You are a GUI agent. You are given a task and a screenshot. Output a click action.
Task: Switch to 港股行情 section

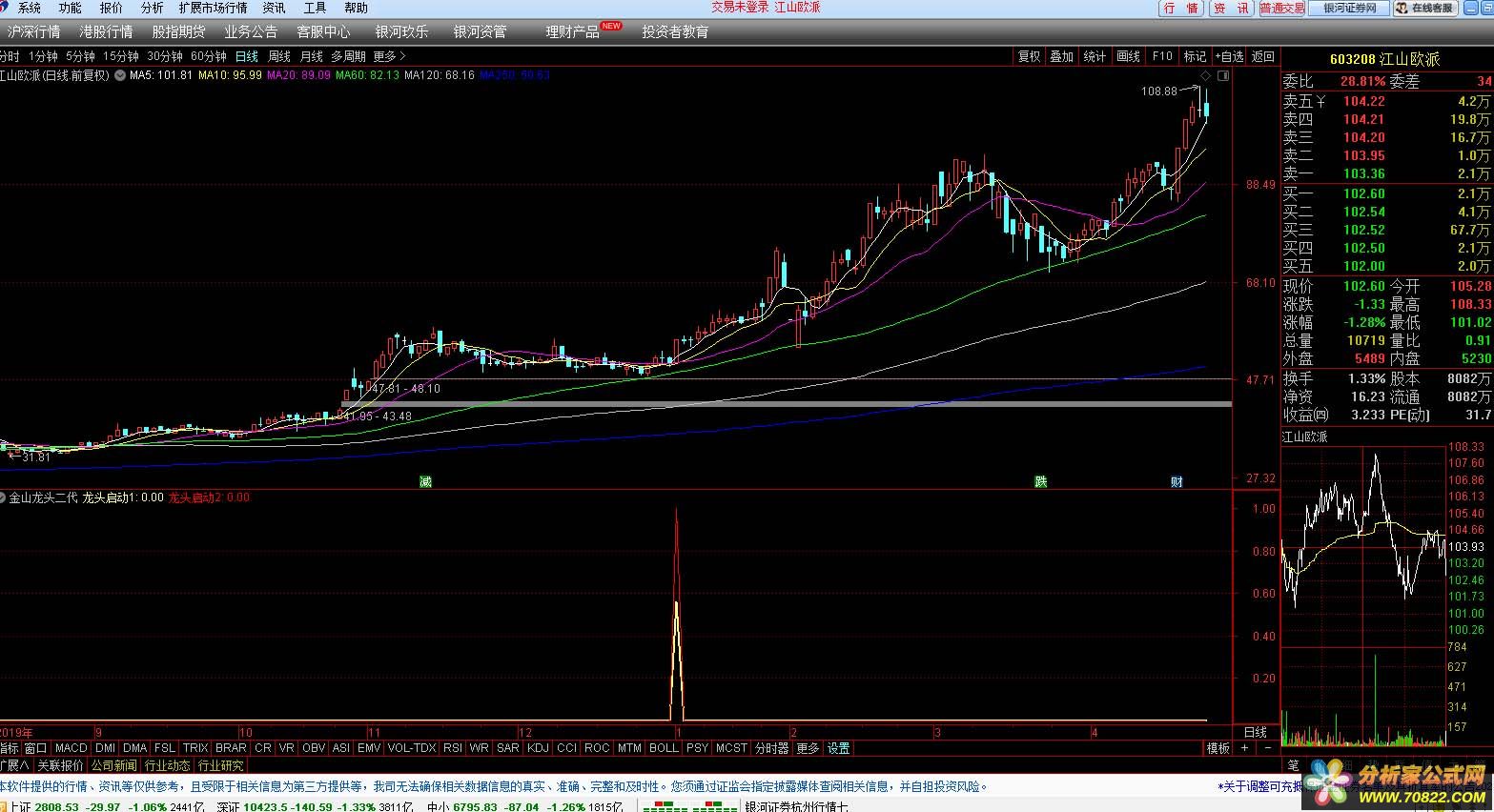106,31
